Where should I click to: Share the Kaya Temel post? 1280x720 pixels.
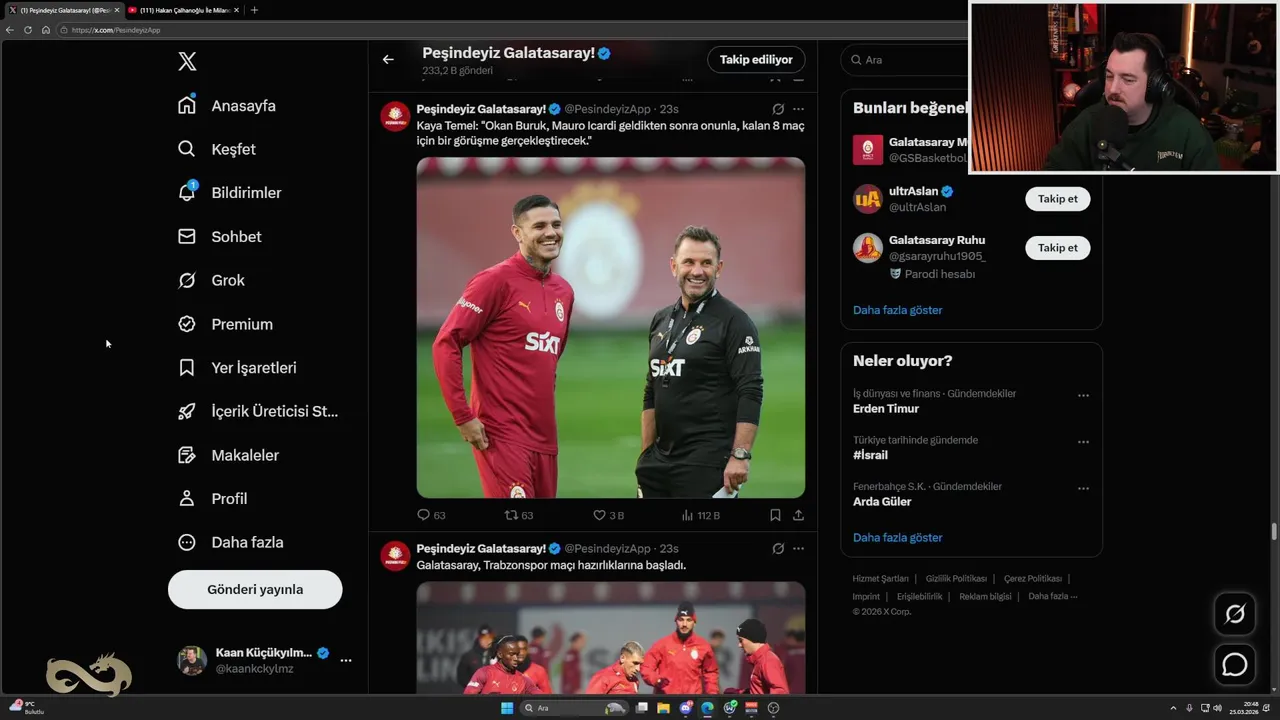point(798,515)
